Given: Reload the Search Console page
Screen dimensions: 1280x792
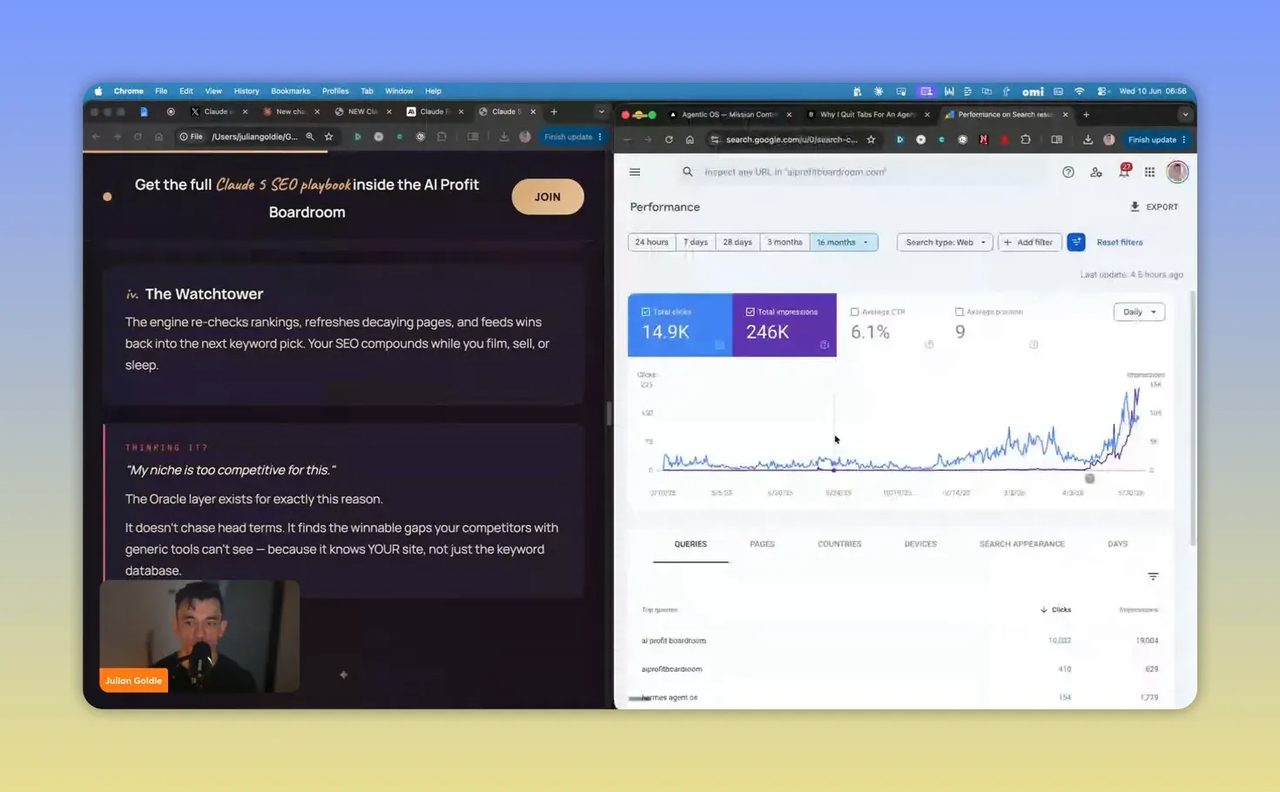Looking at the screenshot, I should click(x=669, y=139).
